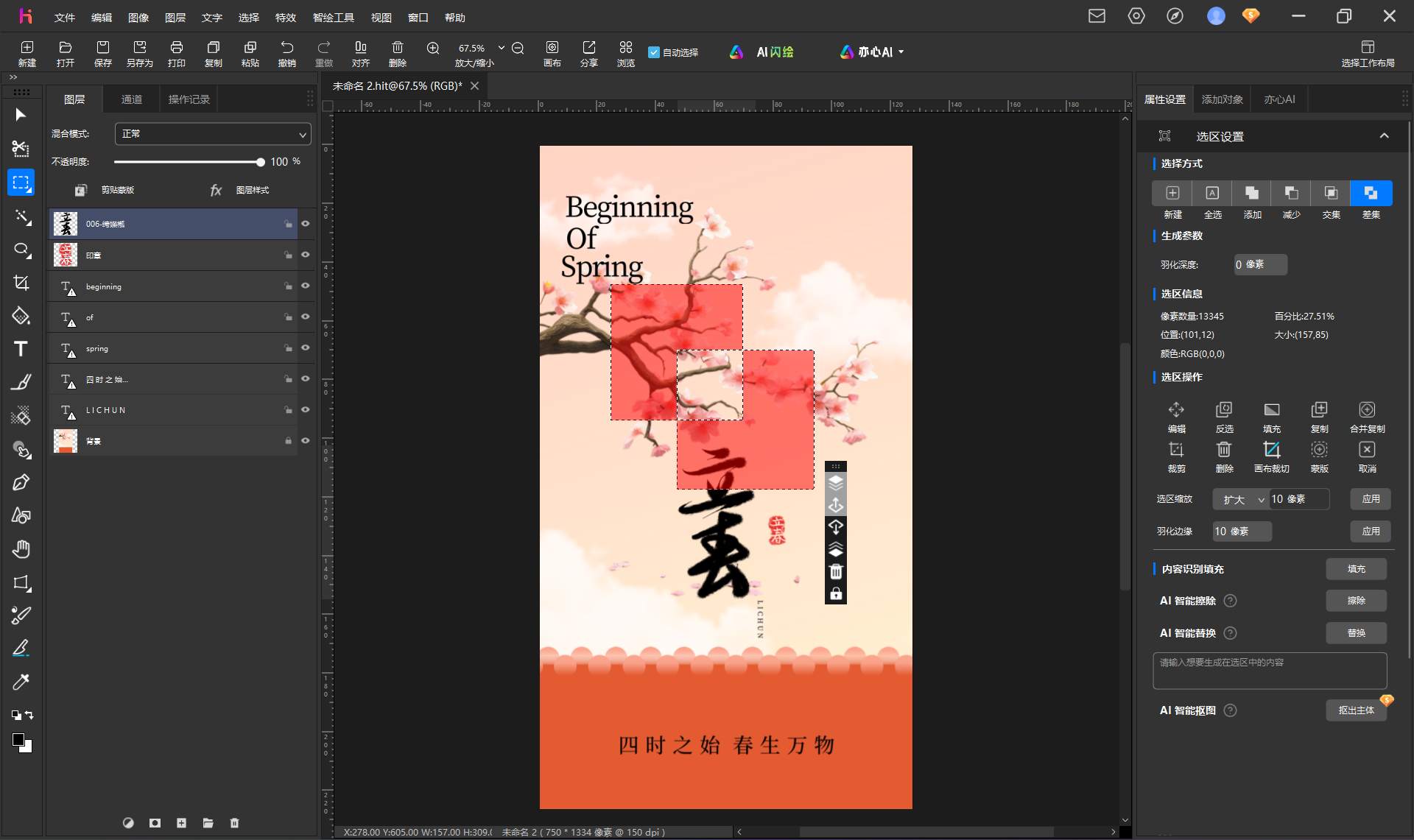Click the AI智能擦除 擦除 button
The height and width of the screenshot is (840, 1414).
[x=1356, y=601]
